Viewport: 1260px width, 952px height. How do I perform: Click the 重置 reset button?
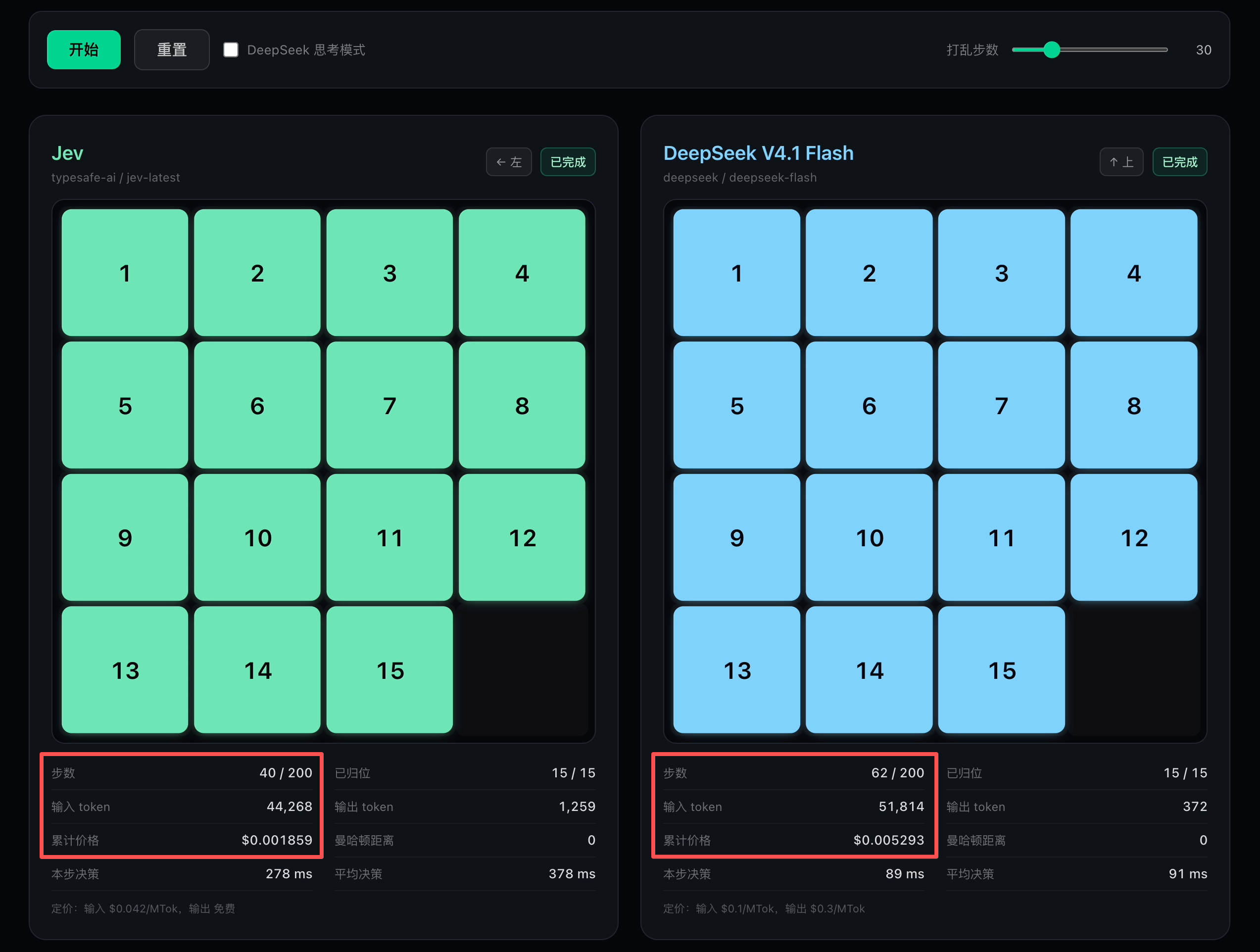click(x=171, y=49)
